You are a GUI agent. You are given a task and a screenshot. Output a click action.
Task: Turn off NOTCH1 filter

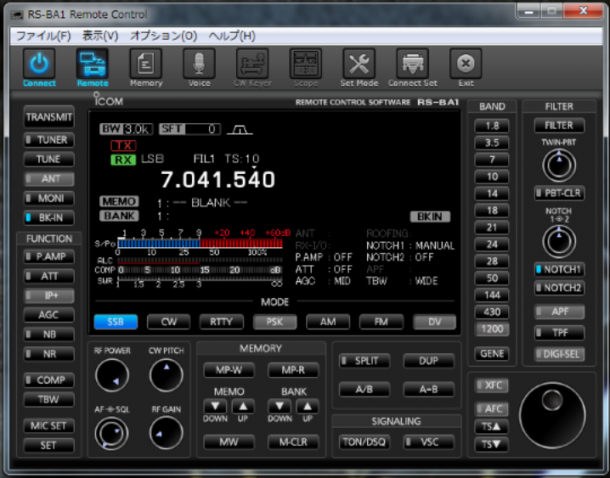(x=559, y=269)
